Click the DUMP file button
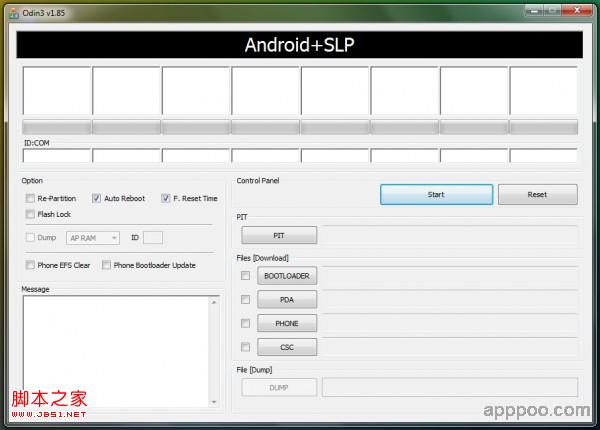 click(279, 388)
